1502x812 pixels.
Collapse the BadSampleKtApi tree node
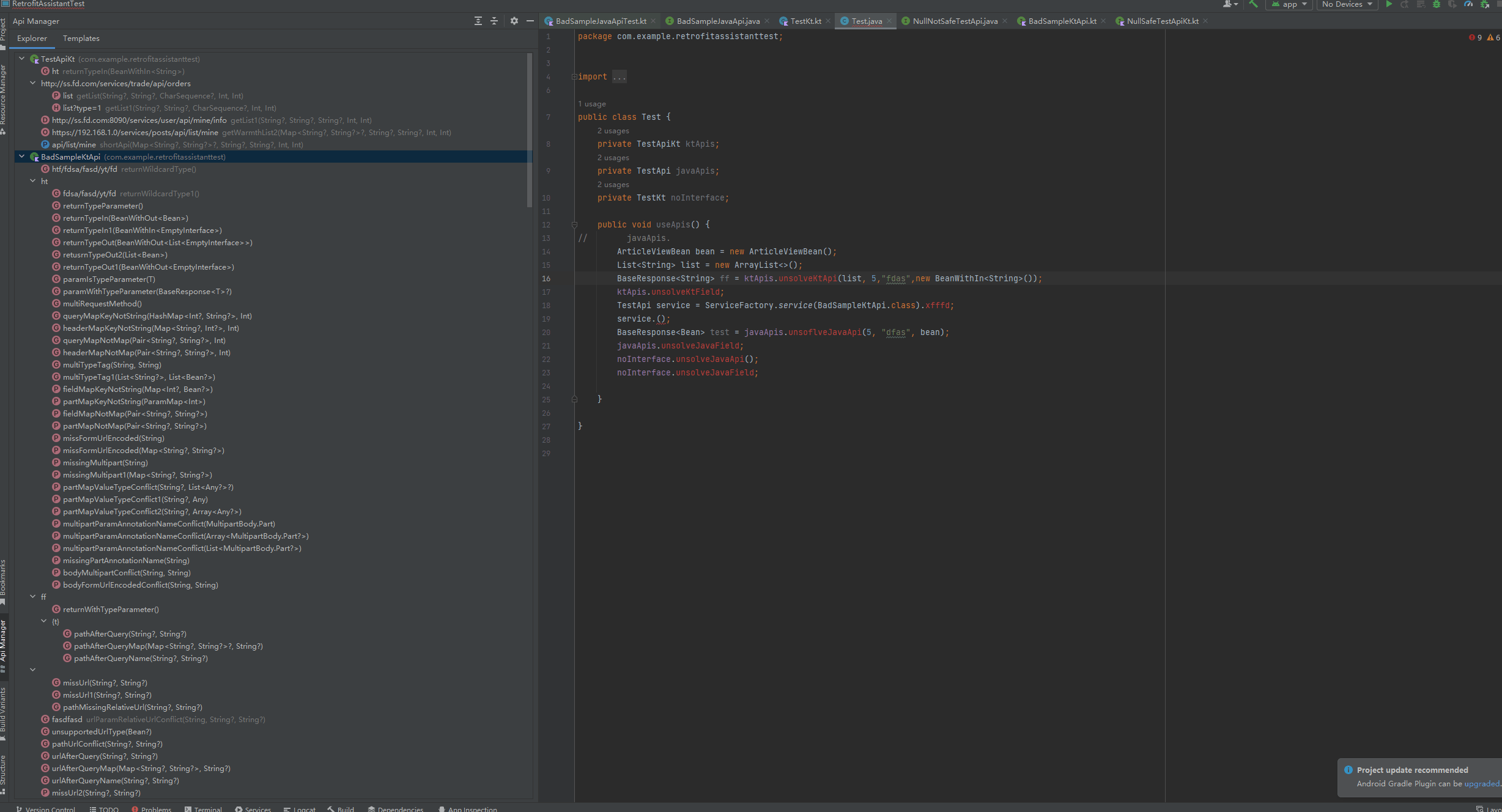(x=22, y=157)
